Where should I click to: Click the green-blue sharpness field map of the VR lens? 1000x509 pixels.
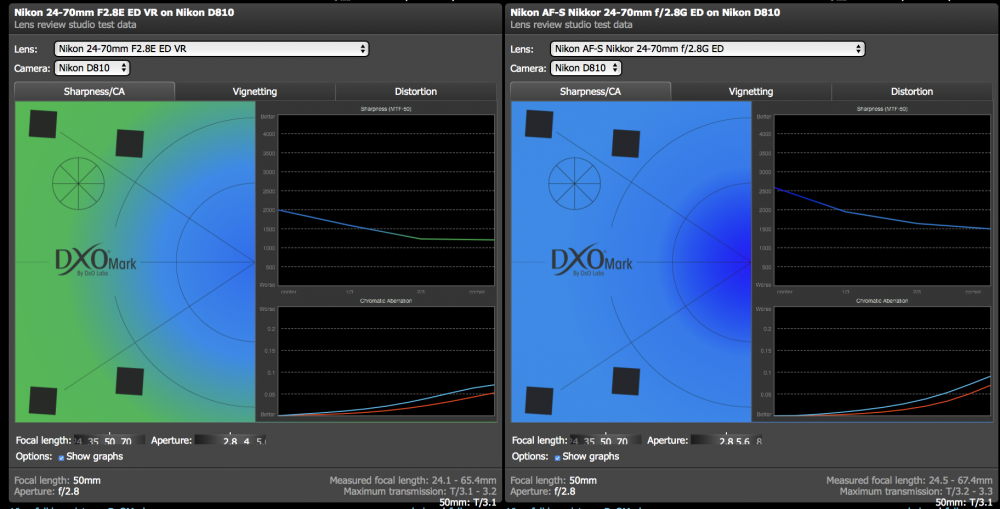(135, 262)
